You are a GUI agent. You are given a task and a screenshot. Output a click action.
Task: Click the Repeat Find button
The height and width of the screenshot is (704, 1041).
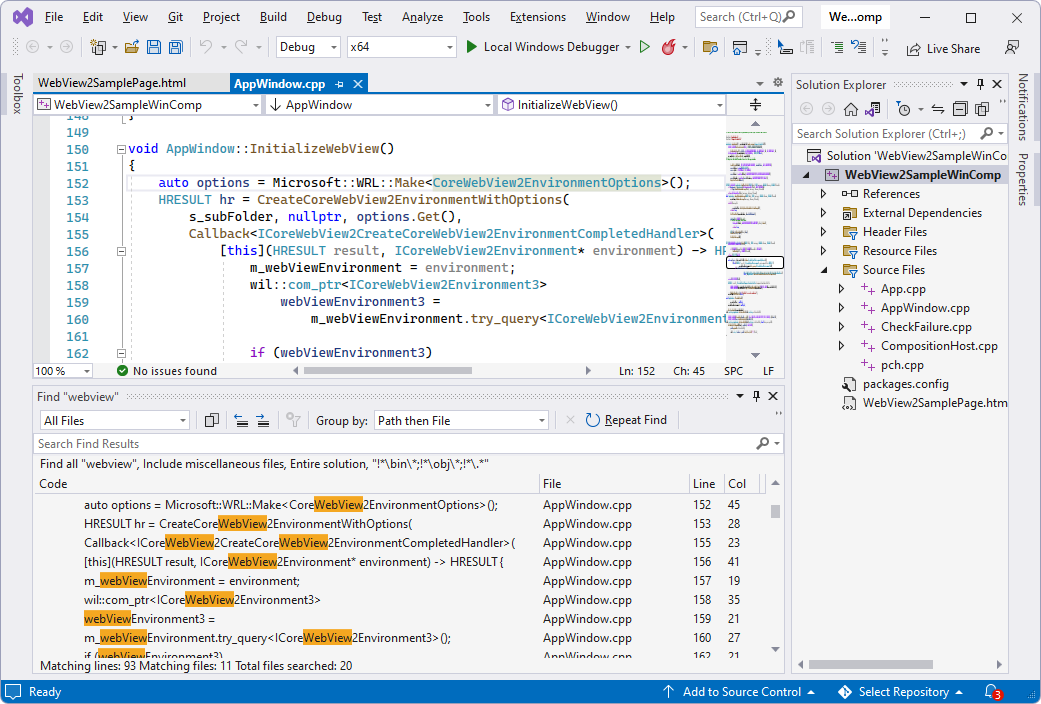(x=627, y=420)
